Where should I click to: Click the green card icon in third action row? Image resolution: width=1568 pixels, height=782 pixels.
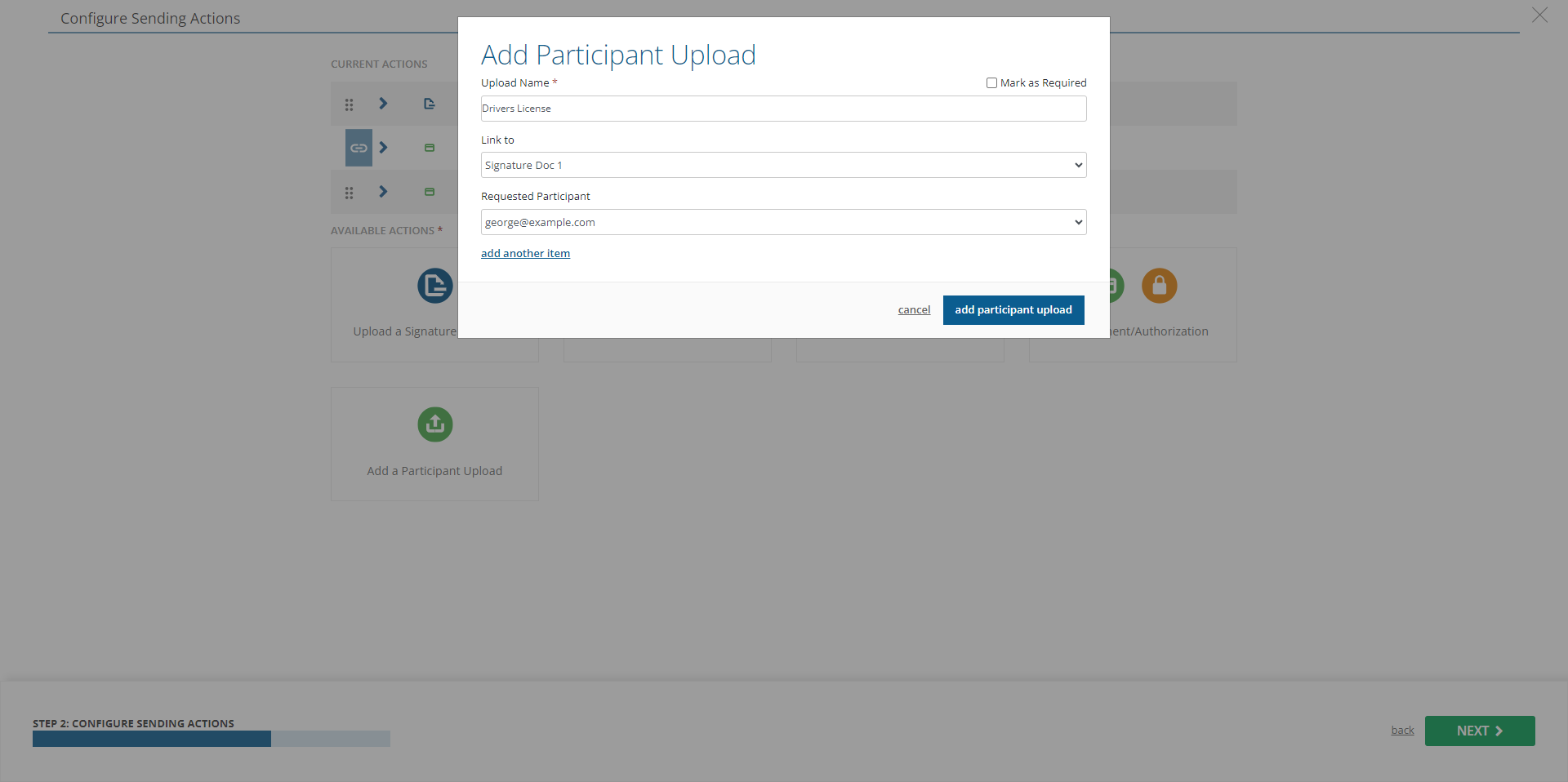pos(429,192)
